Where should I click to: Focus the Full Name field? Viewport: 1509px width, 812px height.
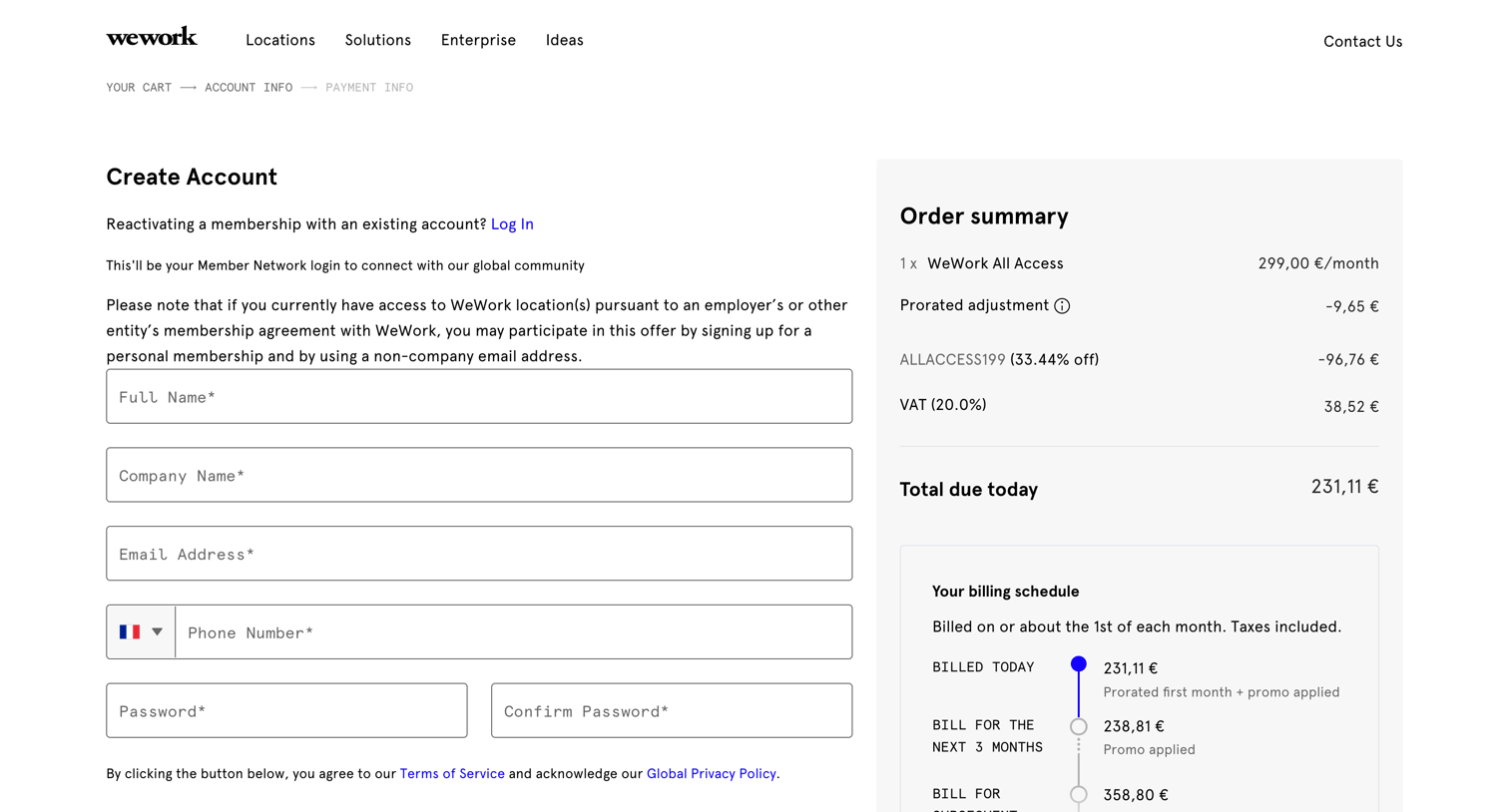[479, 396]
